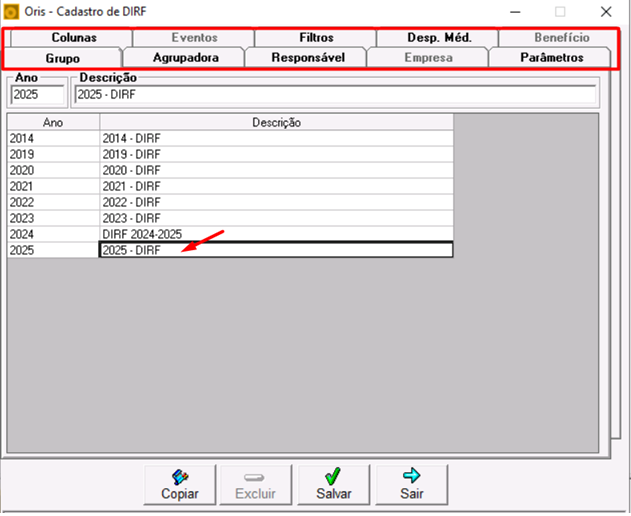The image size is (631, 516).
Task: Open the Empresa tab
Action: coord(428,58)
